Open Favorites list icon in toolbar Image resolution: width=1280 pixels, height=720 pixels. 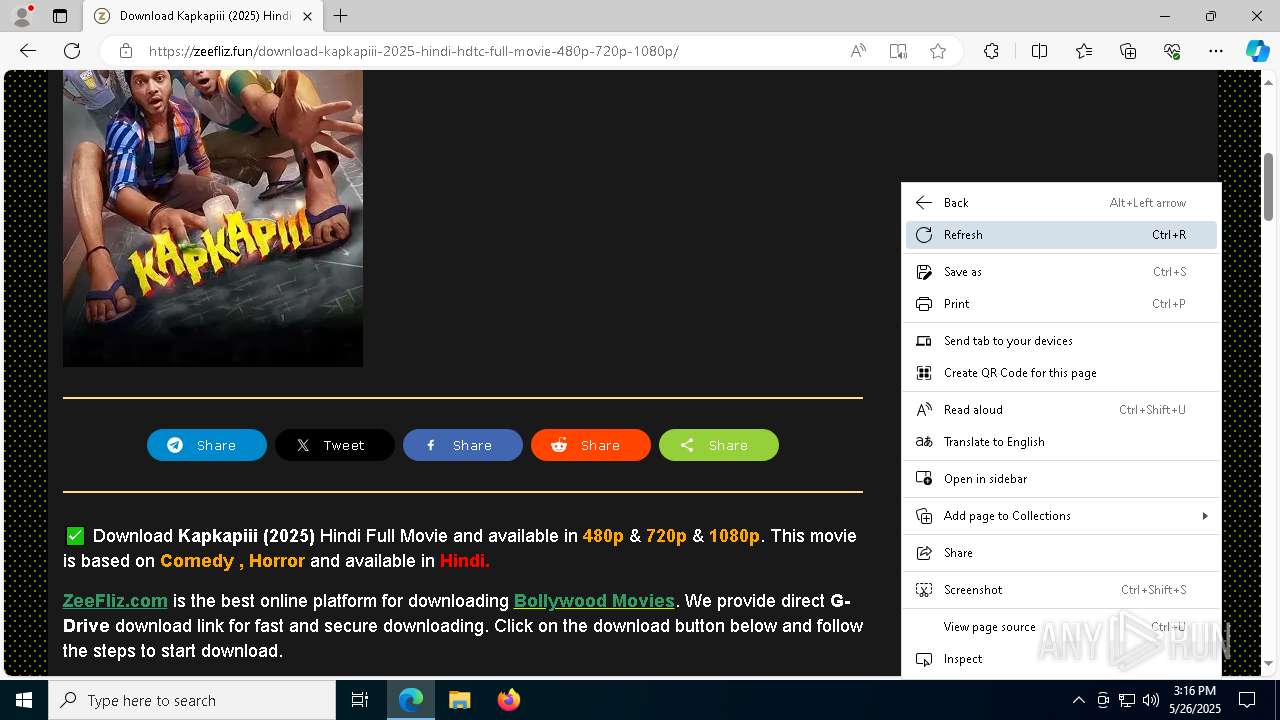(x=1084, y=51)
